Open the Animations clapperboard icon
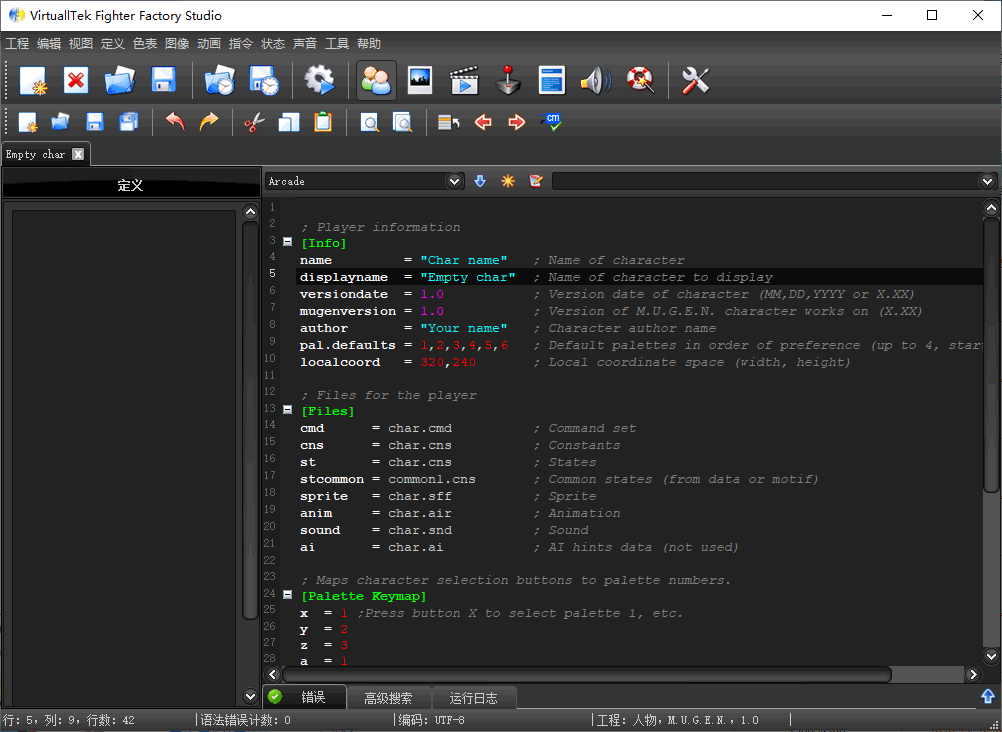Viewport: 1002px width, 732px height. tap(464, 80)
